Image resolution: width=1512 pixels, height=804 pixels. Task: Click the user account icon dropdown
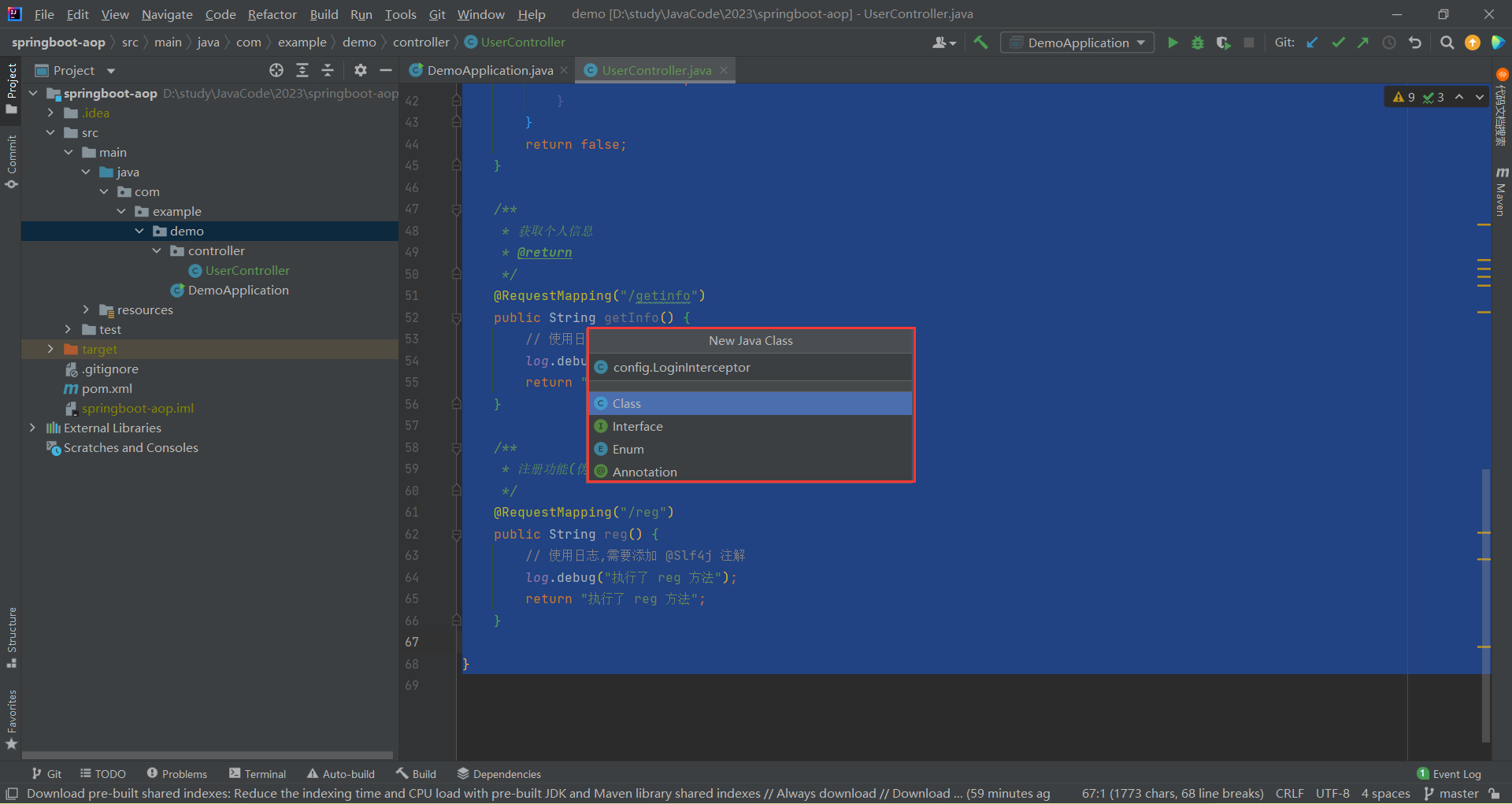click(x=944, y=43)
